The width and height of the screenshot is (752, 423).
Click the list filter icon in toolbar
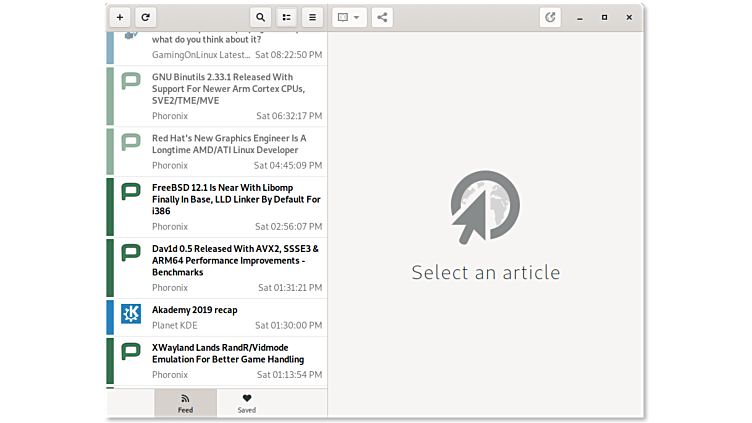(x=287, y=17)
